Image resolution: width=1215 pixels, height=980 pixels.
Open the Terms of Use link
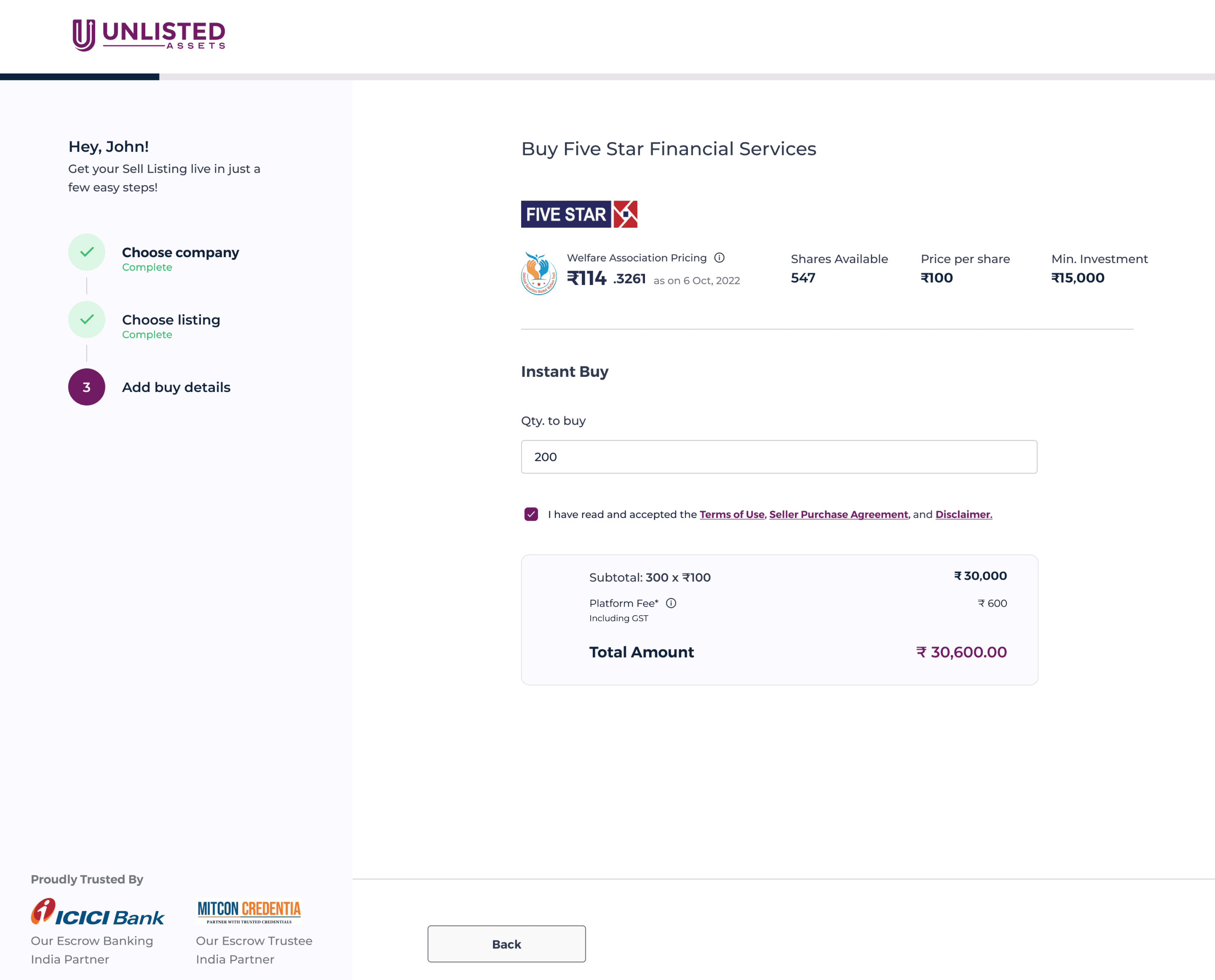pyautogui.click(x=731, y=514)
